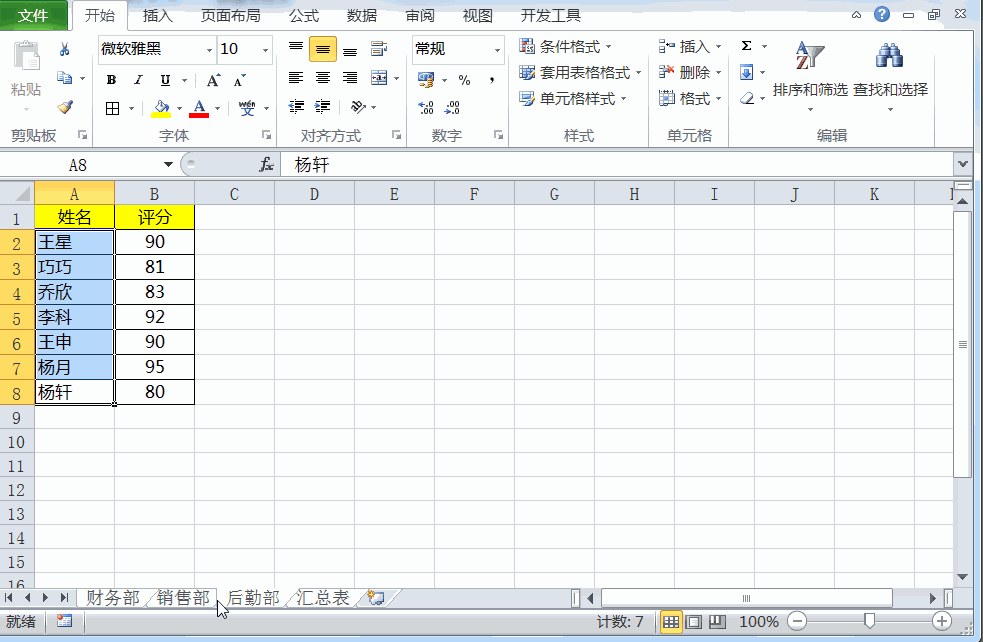This screenshot has width=983, height=642.
Task: Increase font size with the big A
Action: [213, 80]
